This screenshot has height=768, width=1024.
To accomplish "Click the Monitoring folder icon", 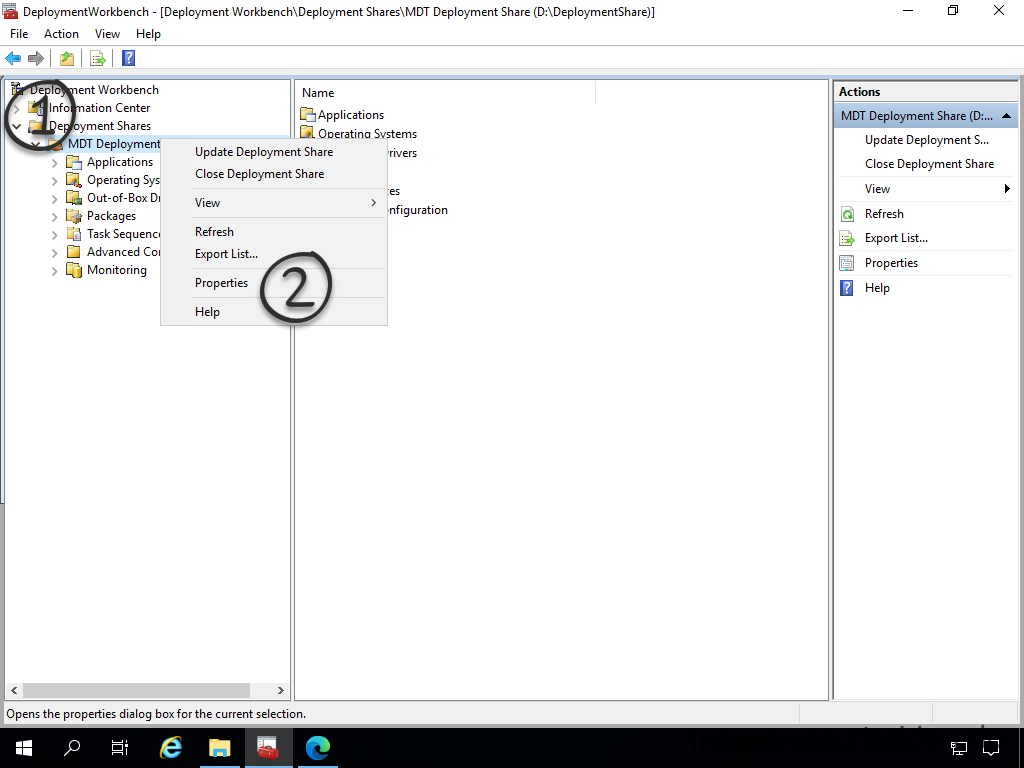I will (x=74, y=270).
